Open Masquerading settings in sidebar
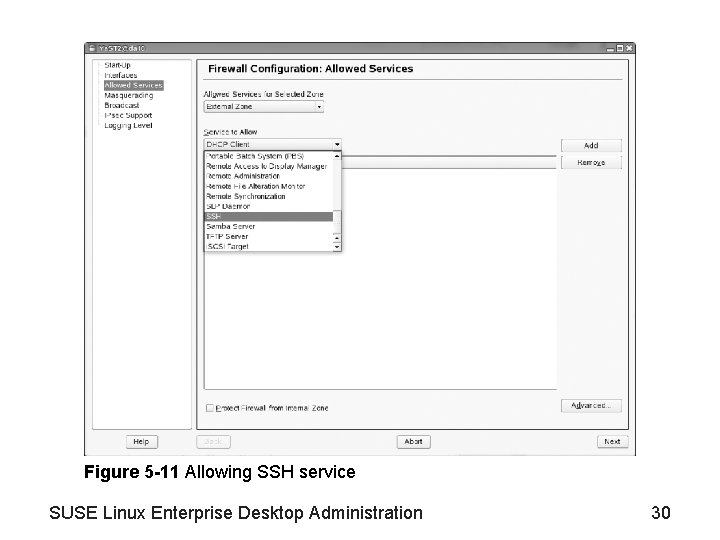 [129, 96]
